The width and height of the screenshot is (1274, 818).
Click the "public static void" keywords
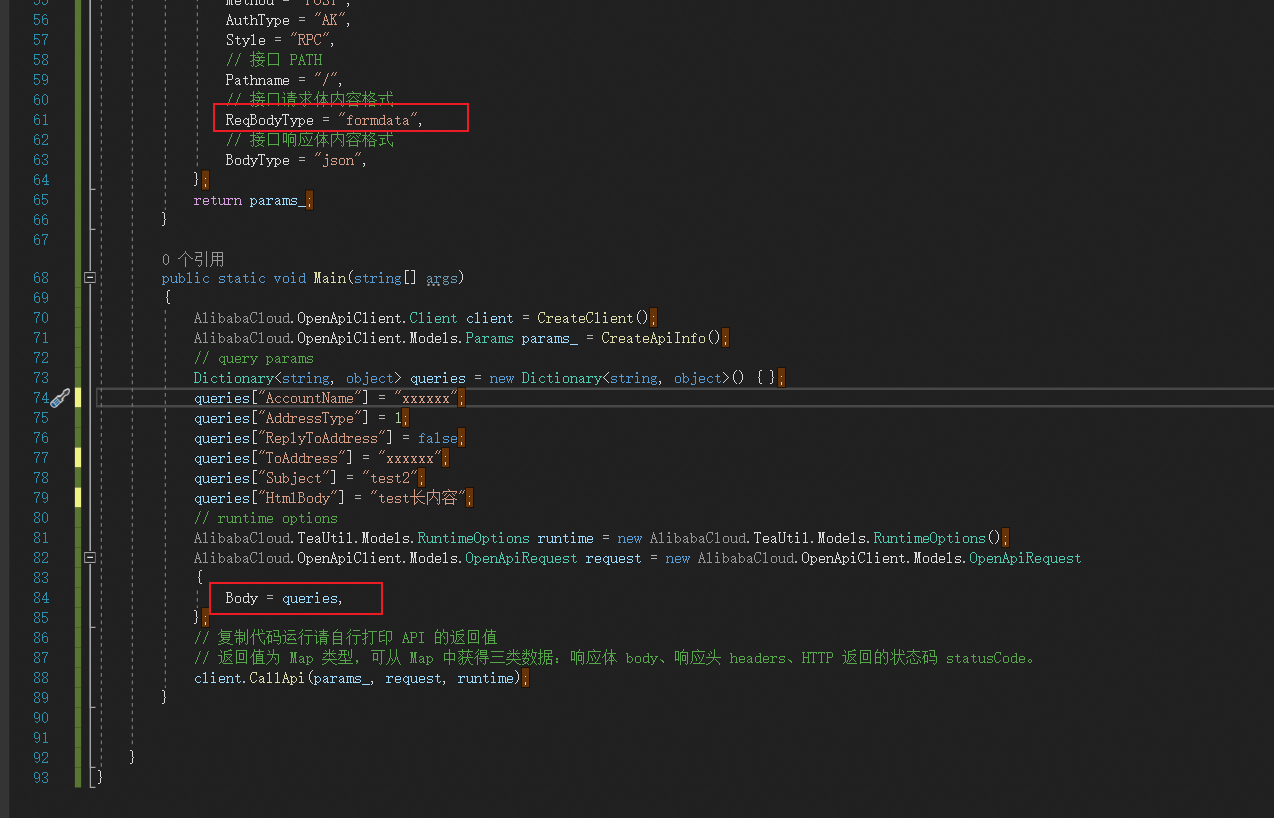point(233,278)
